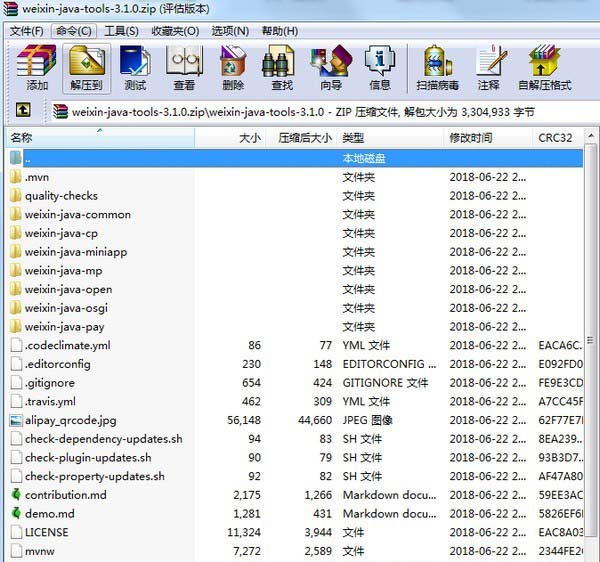
Task: Open the 工具(S) menu
Action: [121, 31]
